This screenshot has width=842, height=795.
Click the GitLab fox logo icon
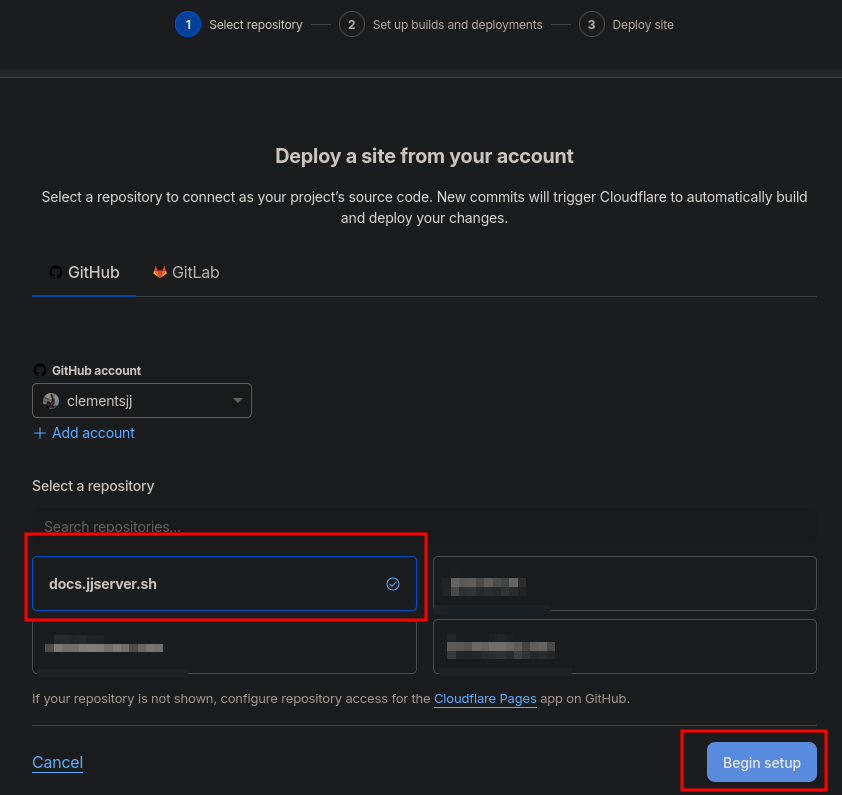tap(160, 272)
